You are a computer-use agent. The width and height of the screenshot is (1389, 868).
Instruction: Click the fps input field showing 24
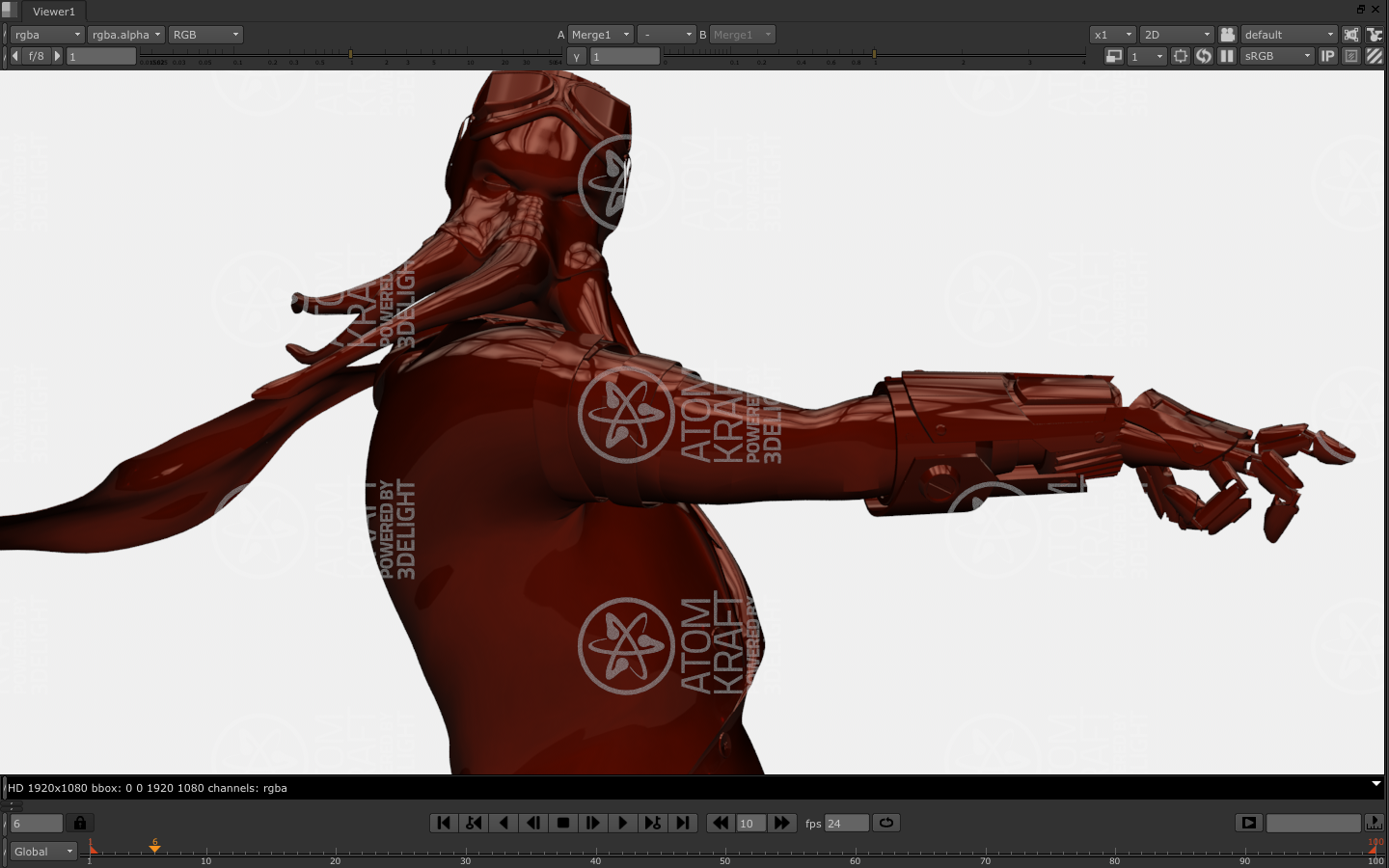(846, 824)
